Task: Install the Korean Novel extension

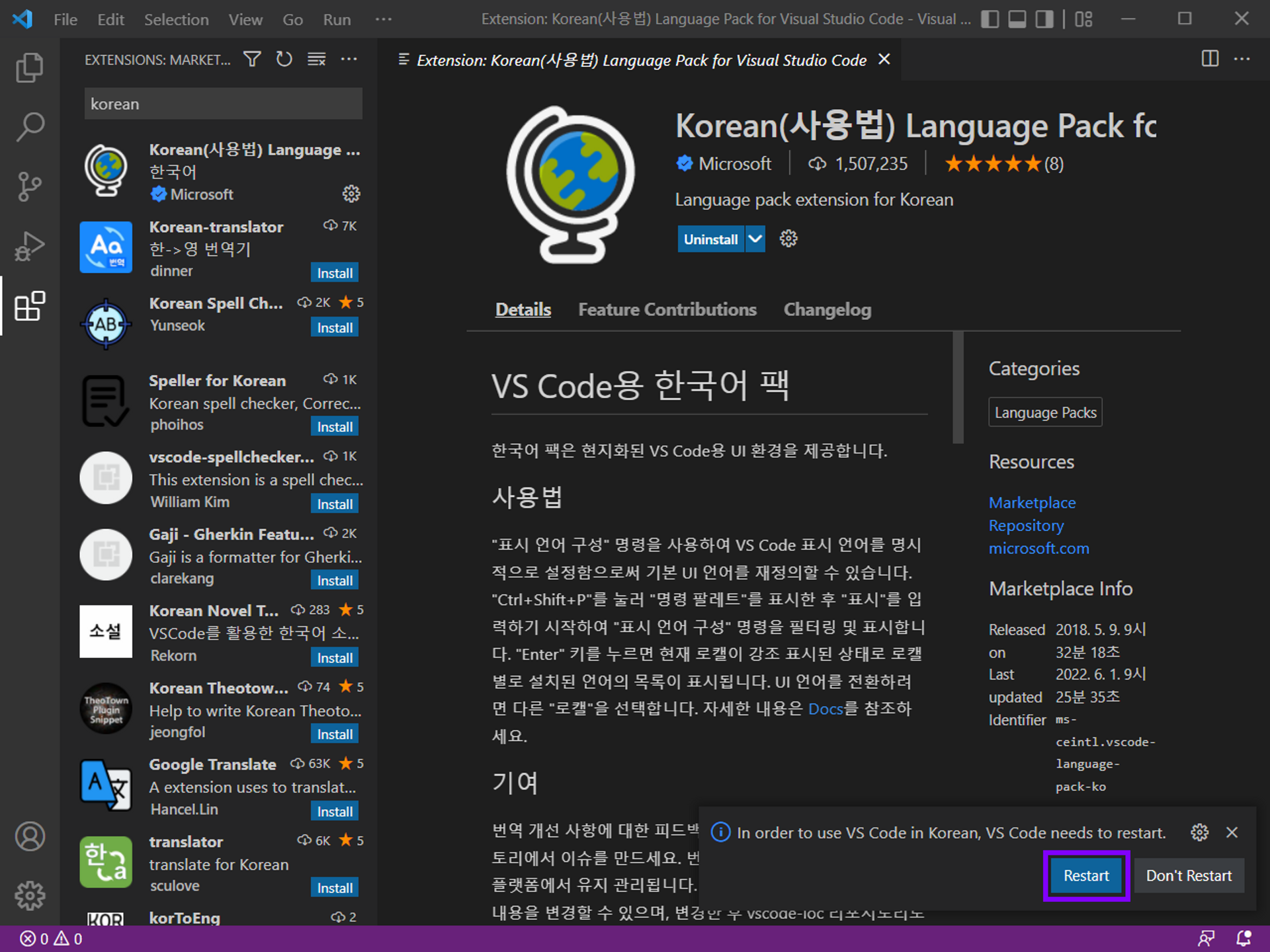Action: 335,657
